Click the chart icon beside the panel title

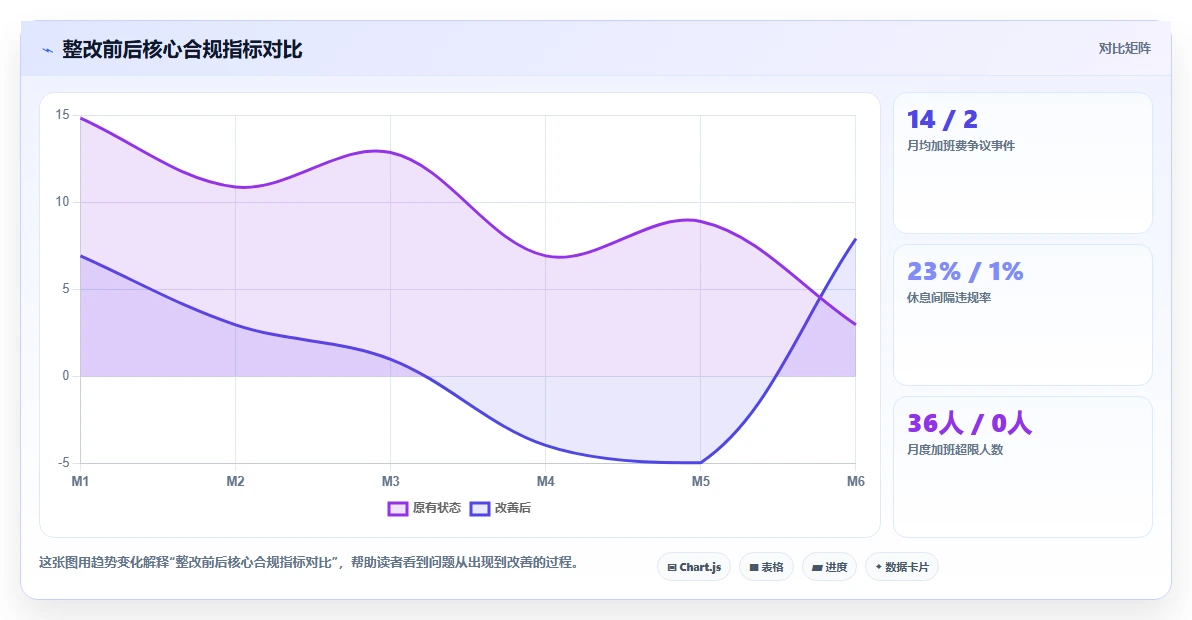tap(48, 50)
